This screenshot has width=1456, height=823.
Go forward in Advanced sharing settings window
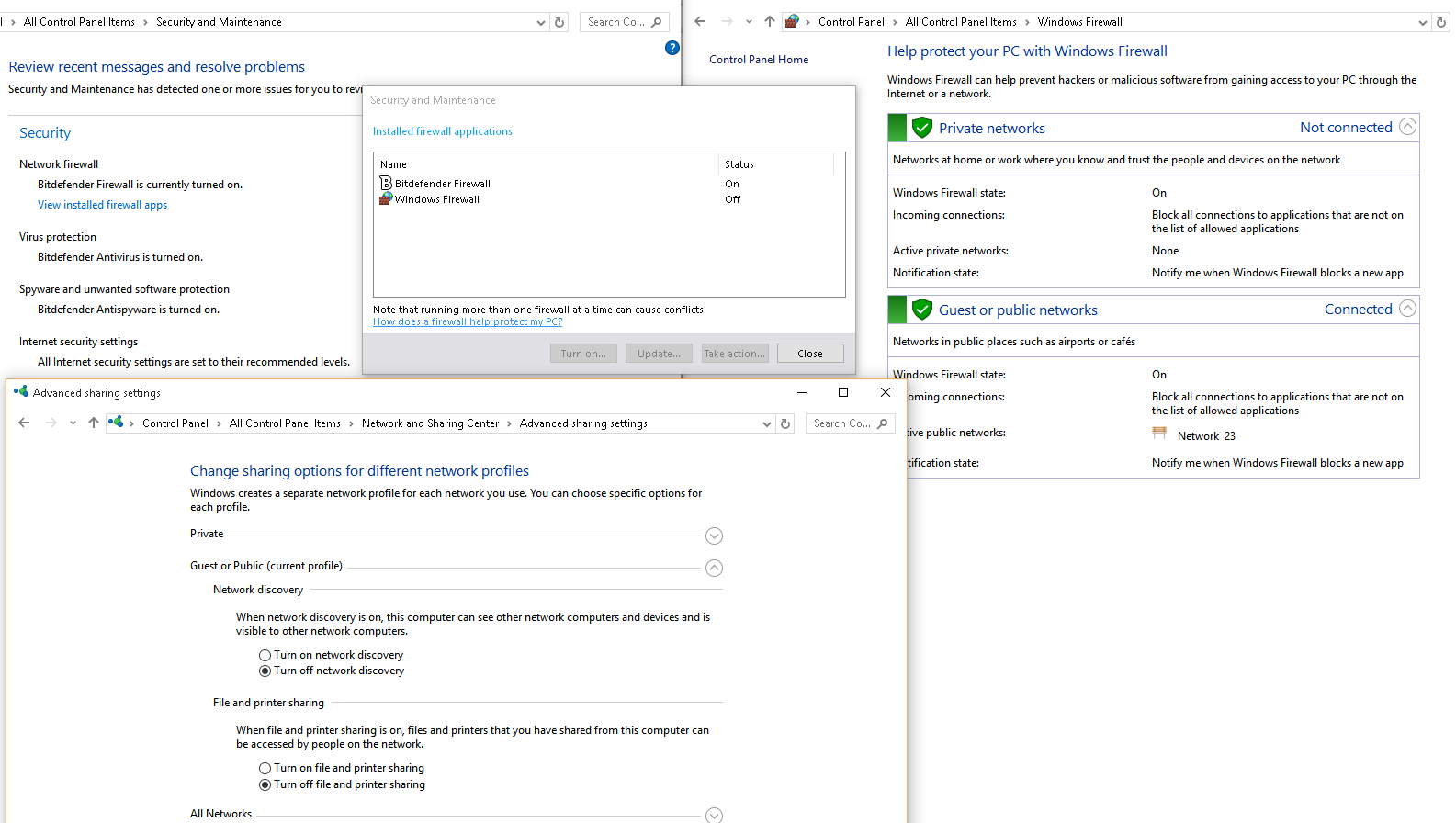coord(51,423)
